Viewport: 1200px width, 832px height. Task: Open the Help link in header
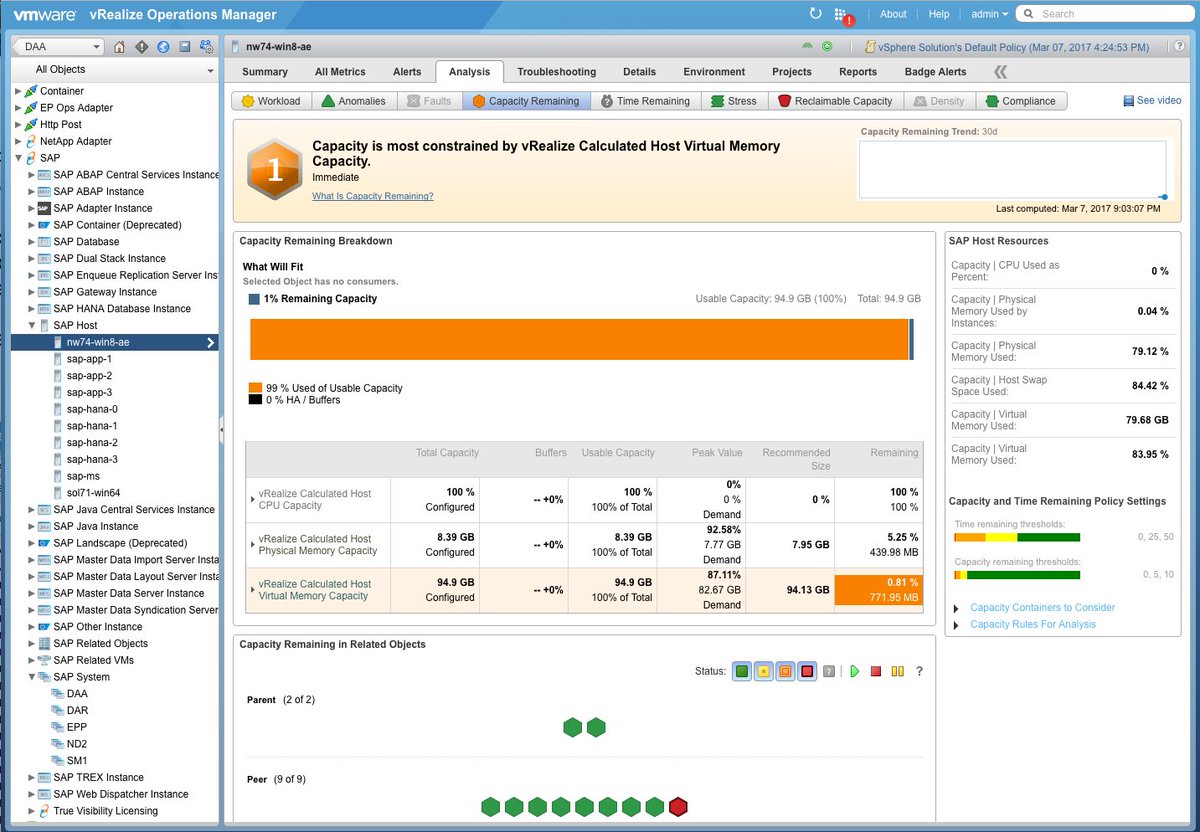pos(939,14)
